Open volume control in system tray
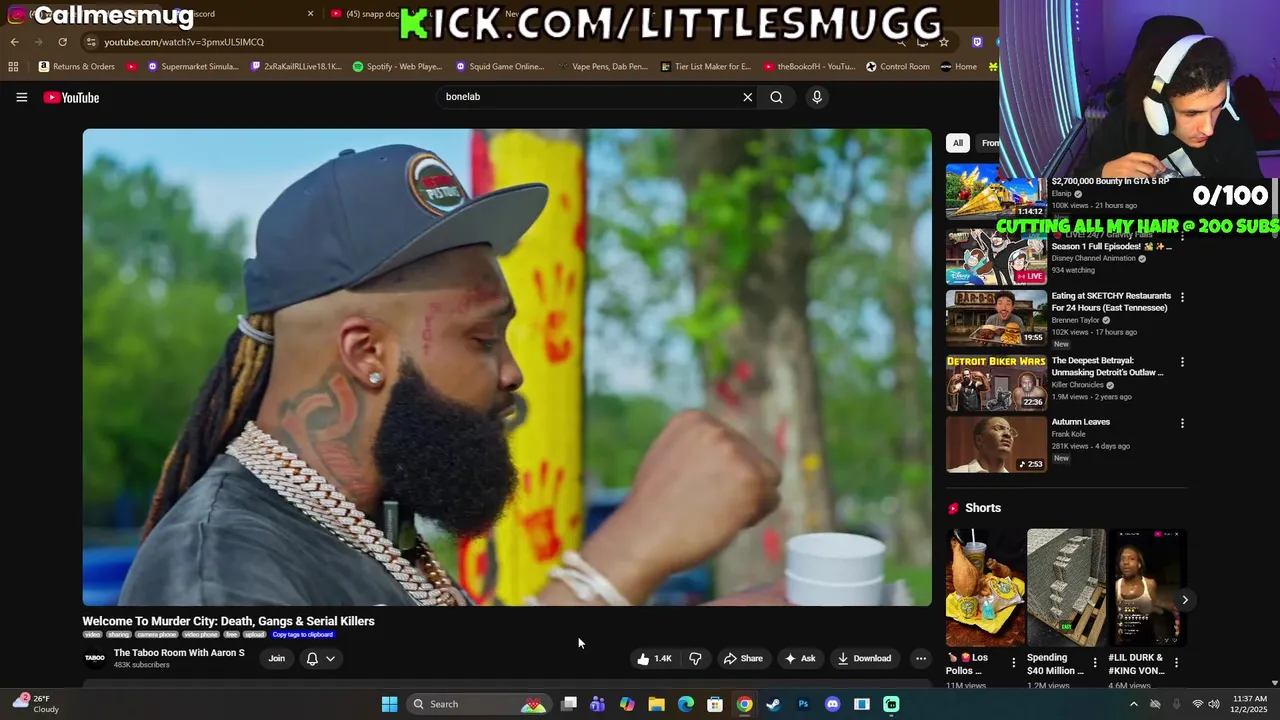The width and height of the screenshot is (1280, 720). coord(1214,704)
